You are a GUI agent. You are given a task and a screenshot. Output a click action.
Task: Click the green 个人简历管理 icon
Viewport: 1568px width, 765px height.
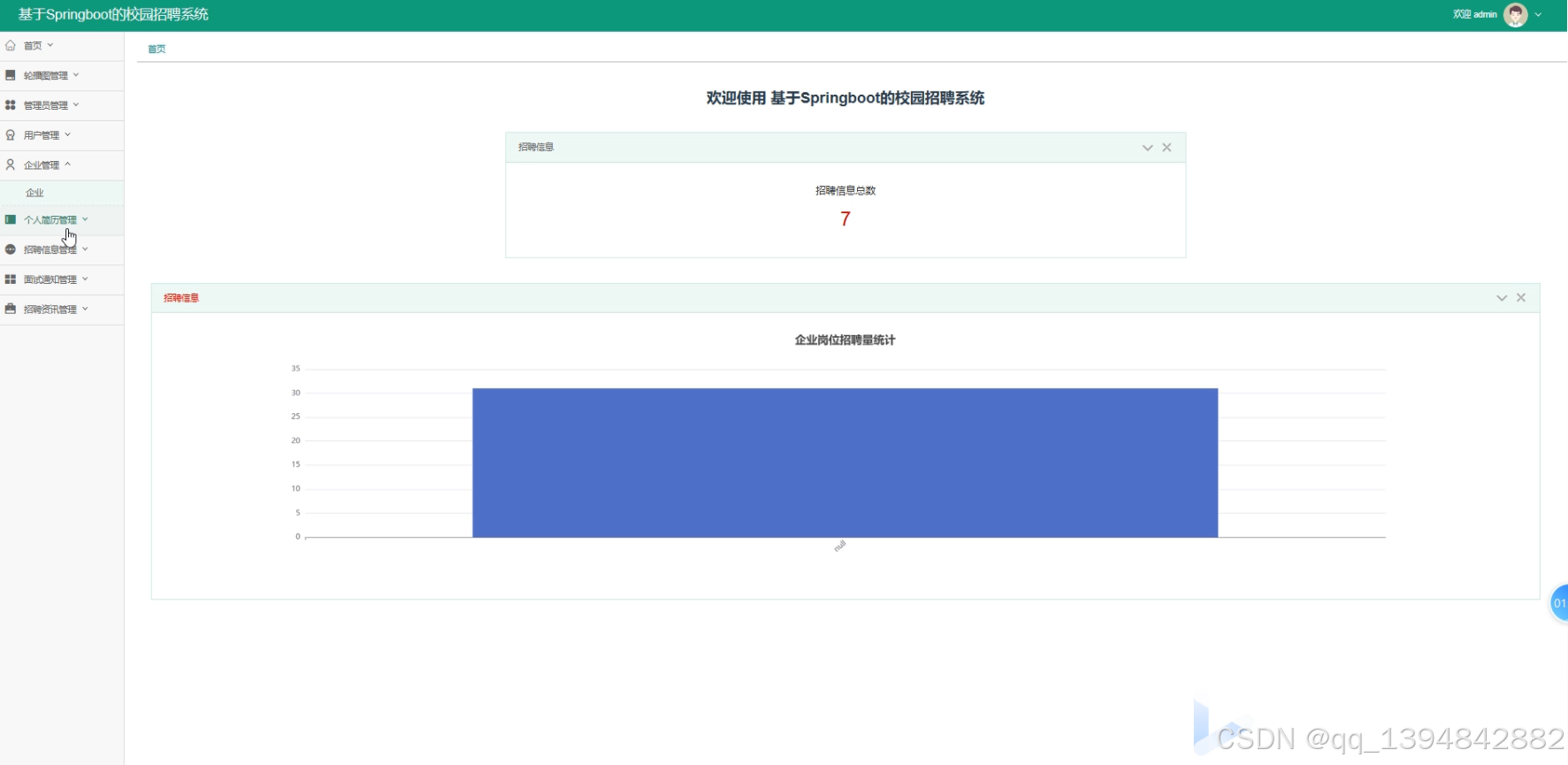11,219
